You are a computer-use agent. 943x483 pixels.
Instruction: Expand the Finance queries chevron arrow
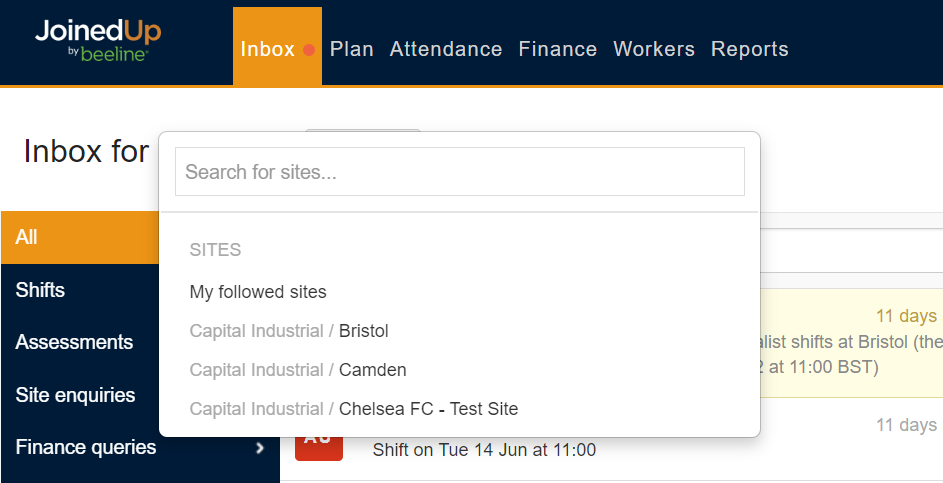coord(260,448)
